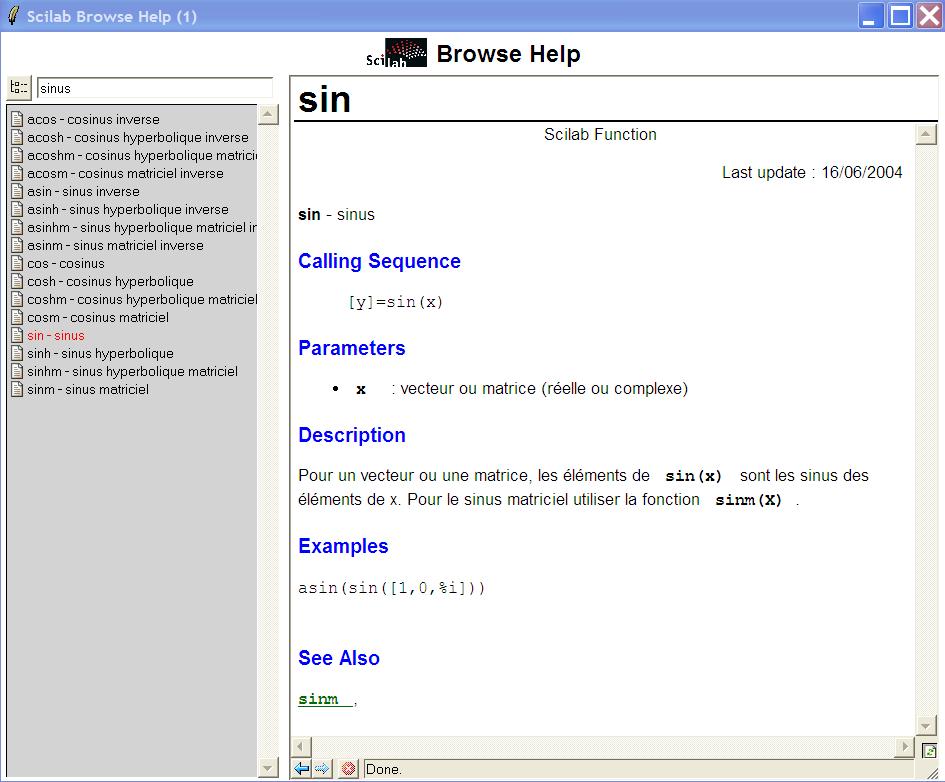Click the Description heading

(351, 435)
